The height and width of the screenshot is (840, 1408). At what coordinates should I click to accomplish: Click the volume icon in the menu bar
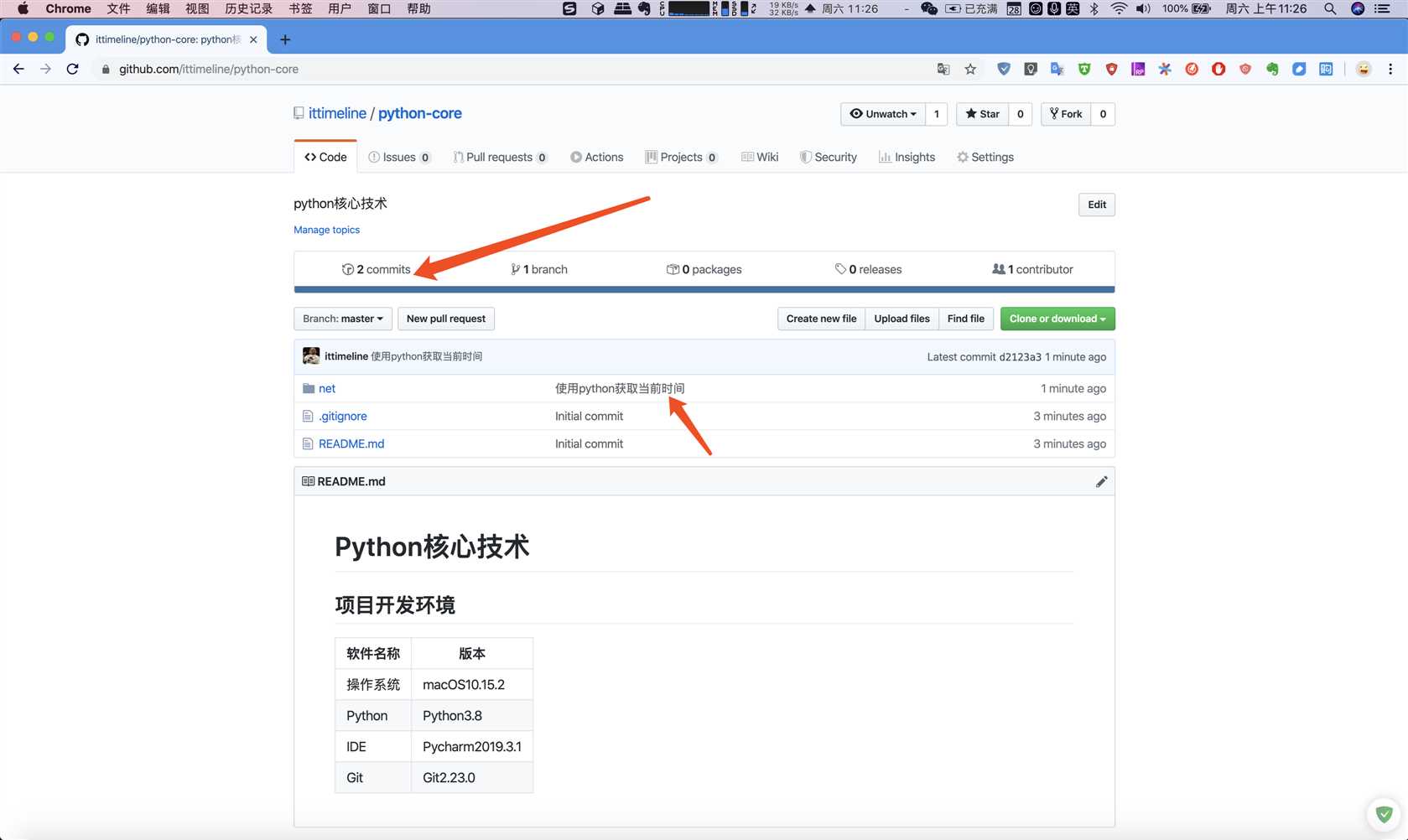[1143, 8]
